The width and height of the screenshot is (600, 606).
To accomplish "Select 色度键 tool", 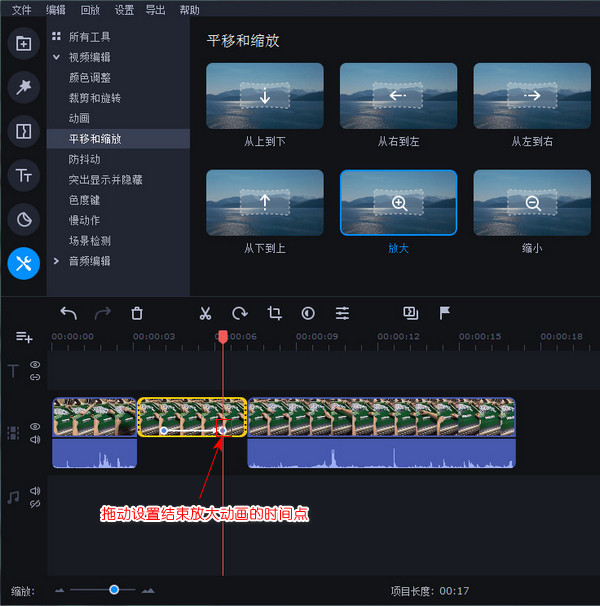I will click(84, 200).
